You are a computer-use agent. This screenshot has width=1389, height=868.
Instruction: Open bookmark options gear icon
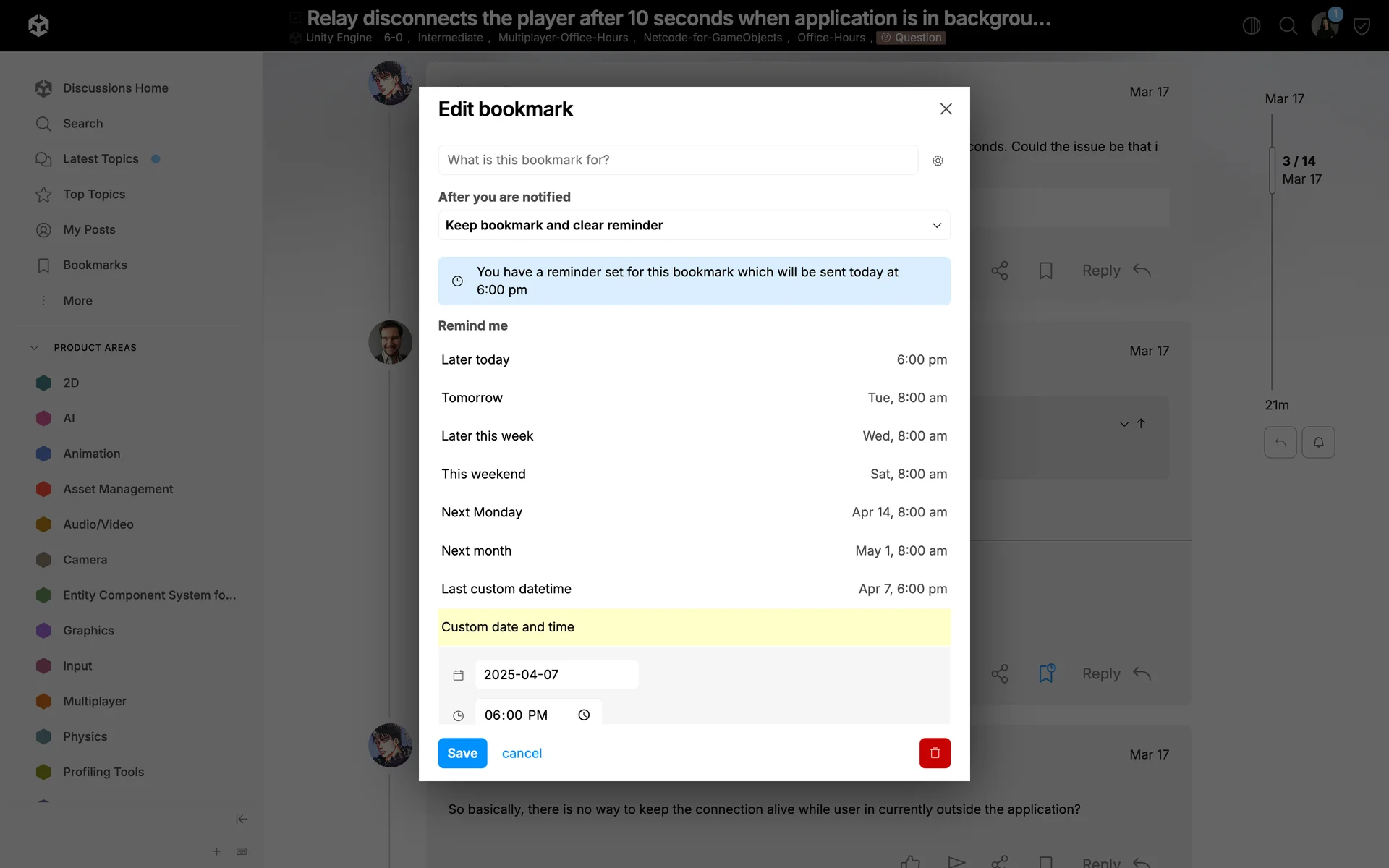(938, 161)
